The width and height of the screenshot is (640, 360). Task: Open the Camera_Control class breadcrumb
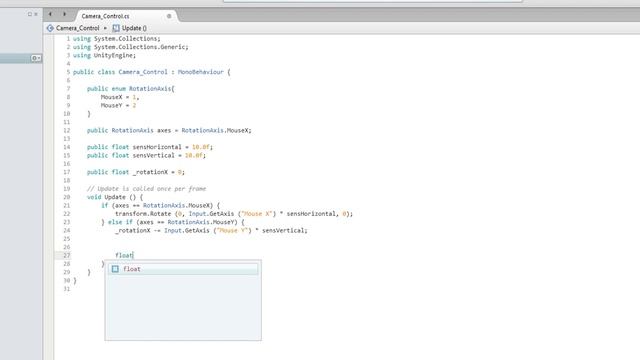click(x=78, y=28)
